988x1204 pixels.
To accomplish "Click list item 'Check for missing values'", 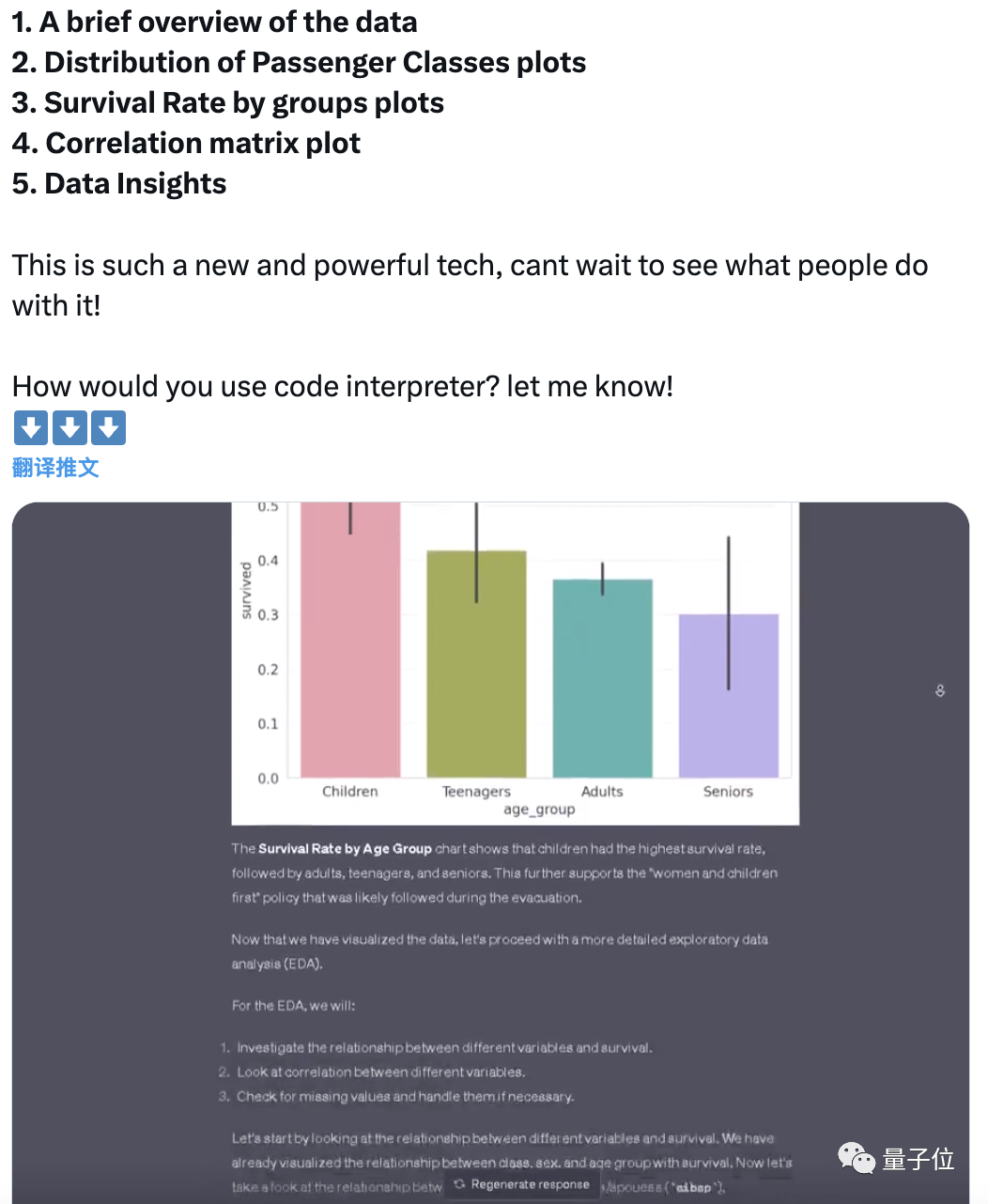I will [x=405, y=1096].
